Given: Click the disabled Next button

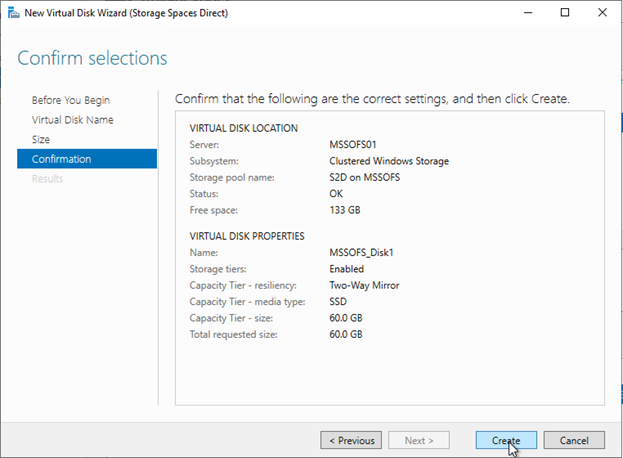Looking at the screenshot, I should tap(419, 440).
